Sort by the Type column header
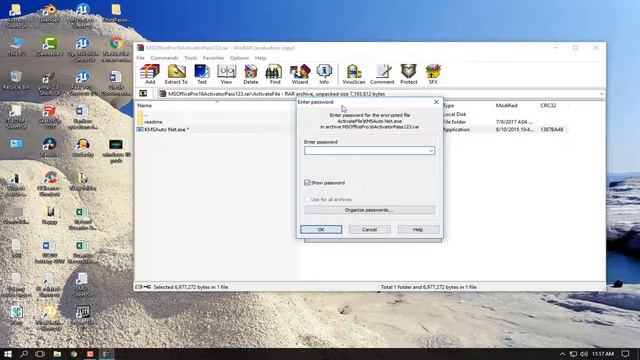 [x=449, y=105]
